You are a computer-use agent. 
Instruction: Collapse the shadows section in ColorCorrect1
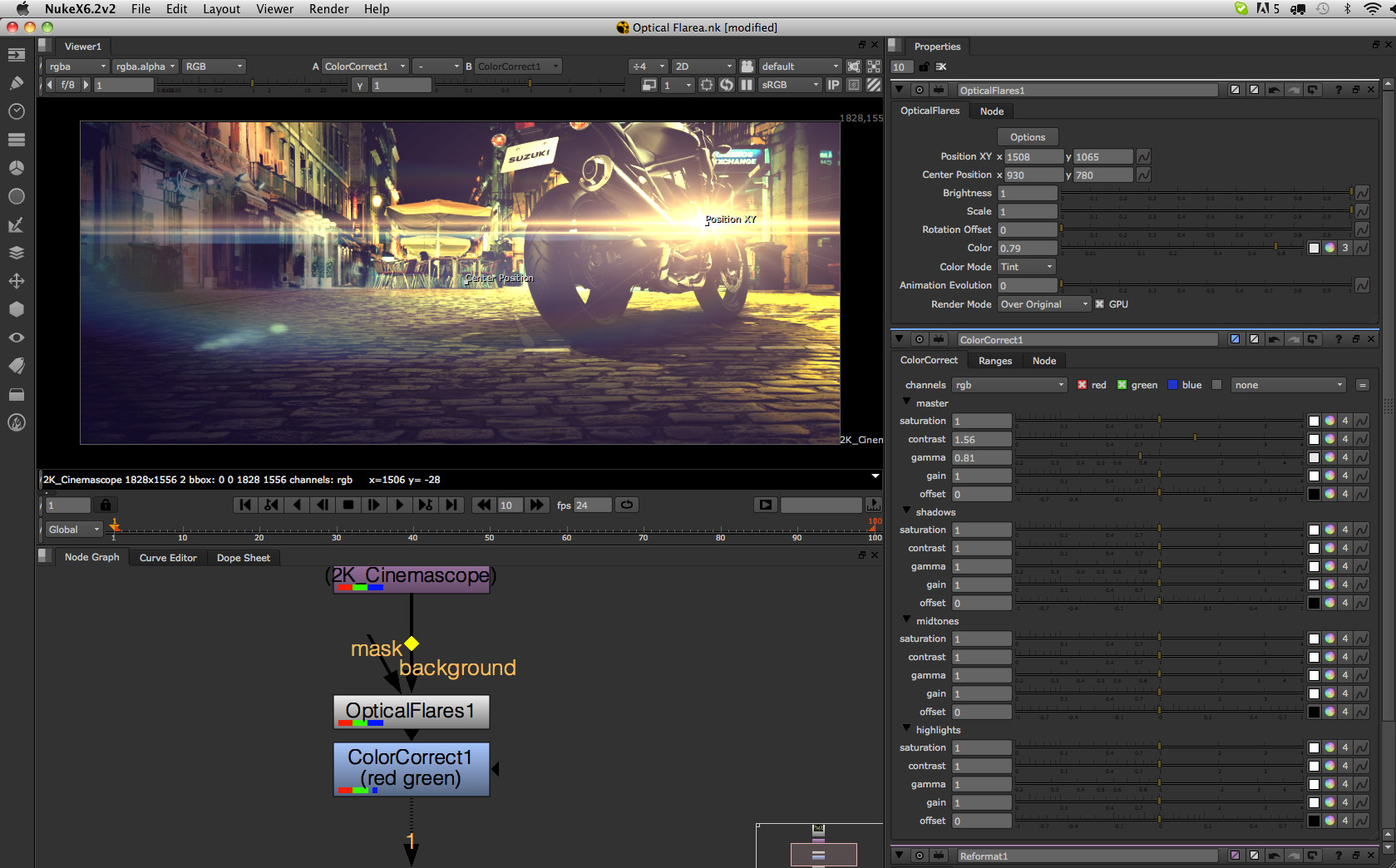coord(905,512)
